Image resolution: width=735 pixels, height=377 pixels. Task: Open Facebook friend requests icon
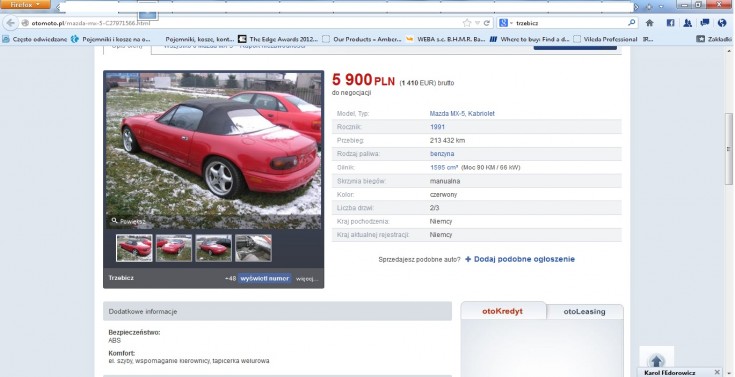tap(687, 23)
